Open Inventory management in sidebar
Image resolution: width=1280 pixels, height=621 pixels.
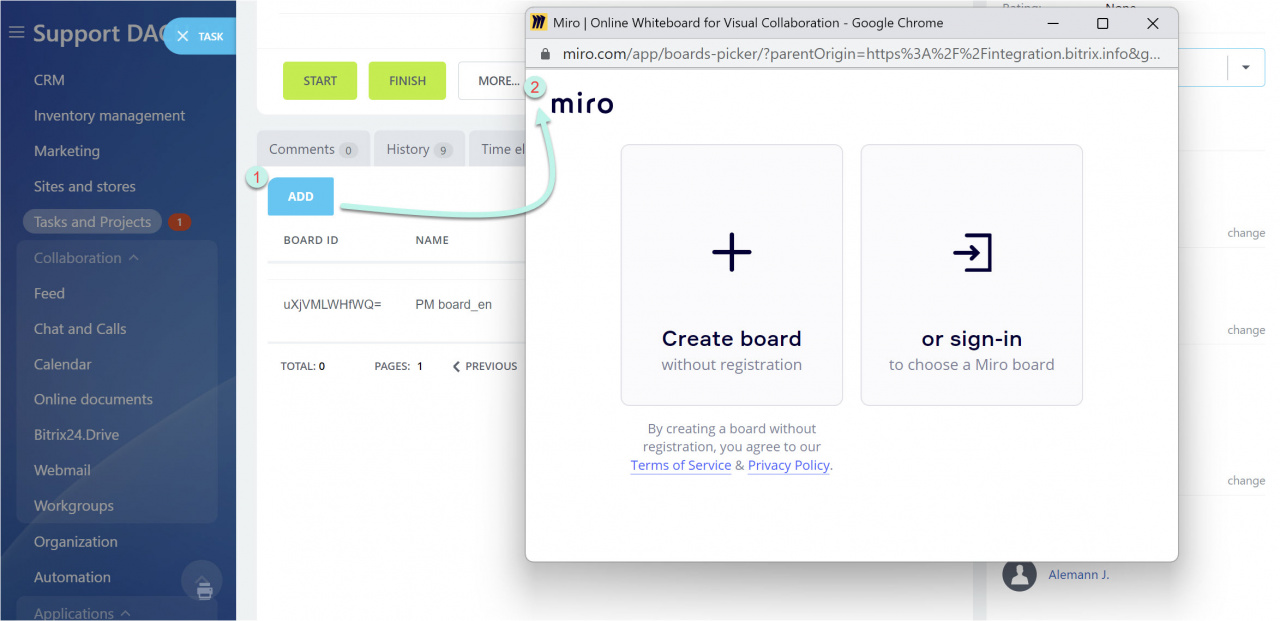(110, 116)
